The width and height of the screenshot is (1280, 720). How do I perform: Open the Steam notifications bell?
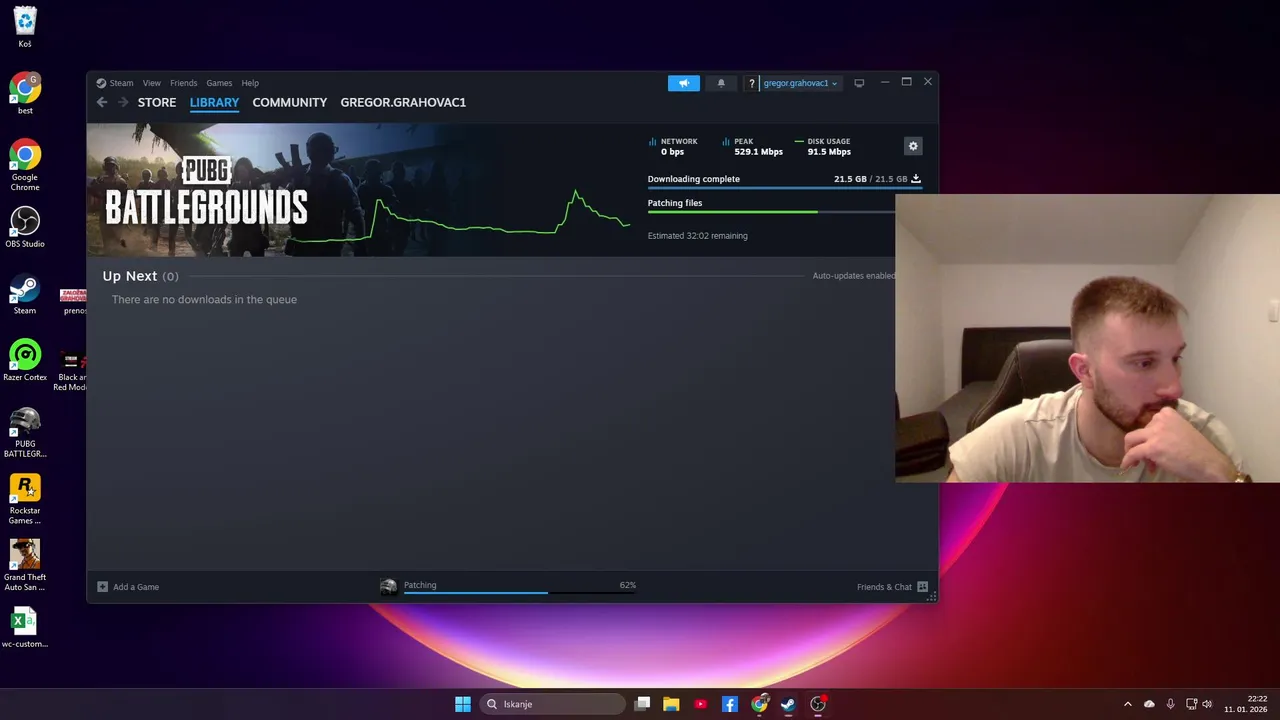[x=721, y=83]
